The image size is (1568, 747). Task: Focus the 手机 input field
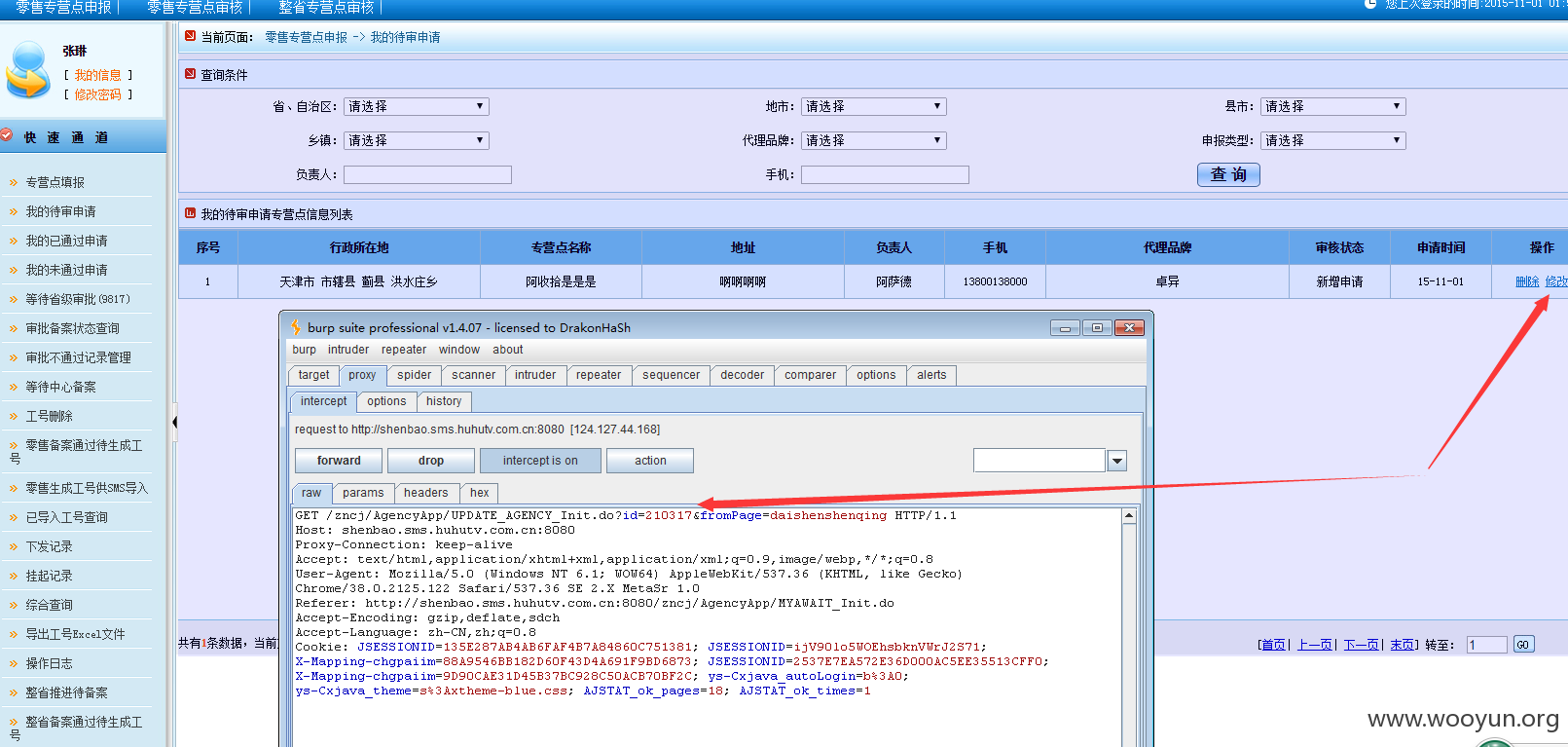tap(885, 174)
